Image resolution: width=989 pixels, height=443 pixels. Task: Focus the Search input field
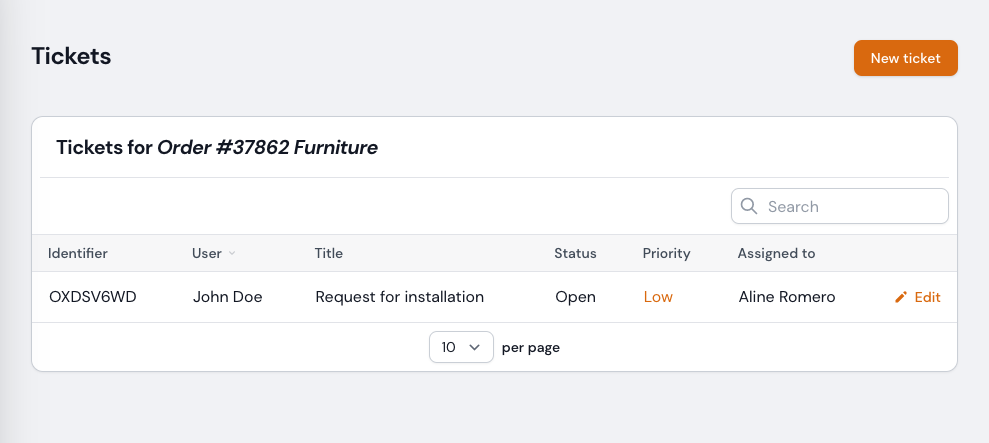click(x=850, y=206)
